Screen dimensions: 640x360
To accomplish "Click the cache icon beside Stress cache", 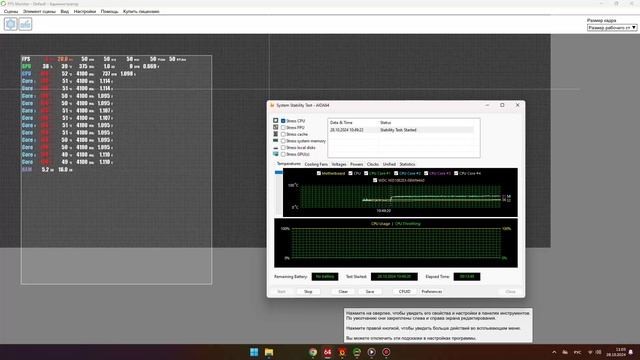I will 276,134.
